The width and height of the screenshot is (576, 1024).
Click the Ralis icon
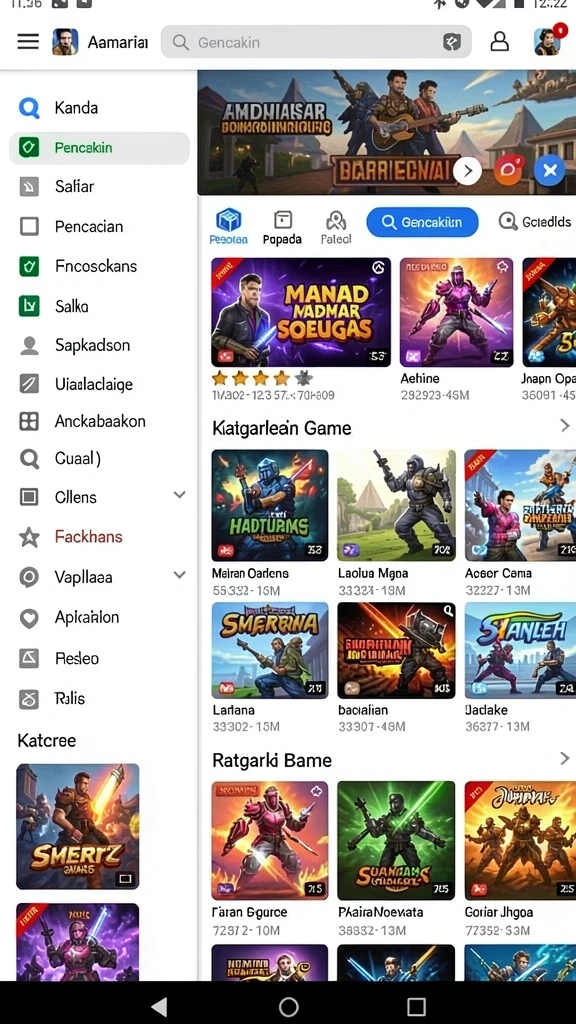29,699
